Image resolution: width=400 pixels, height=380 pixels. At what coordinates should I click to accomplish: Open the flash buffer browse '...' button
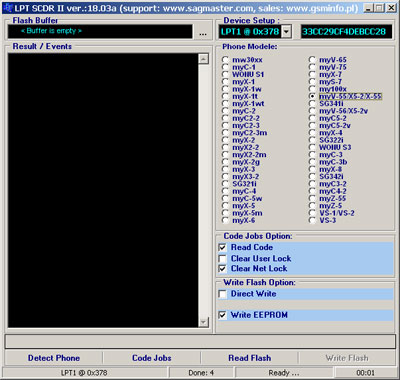coord(203,33)
